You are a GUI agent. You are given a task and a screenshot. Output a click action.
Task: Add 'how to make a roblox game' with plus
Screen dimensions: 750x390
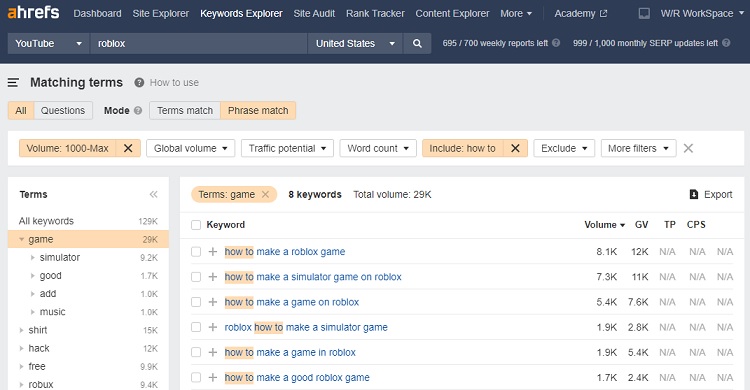click(x=213, y=252)
